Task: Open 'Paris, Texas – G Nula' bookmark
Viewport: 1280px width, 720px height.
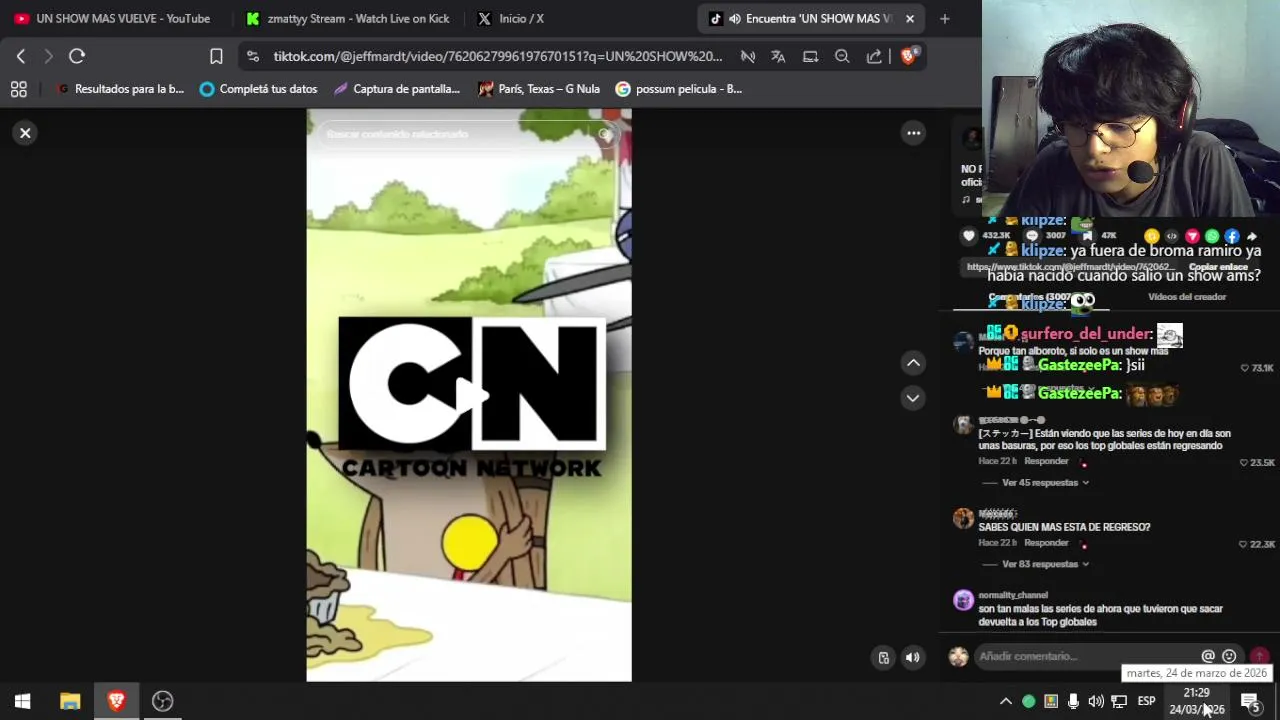Action: click(x=539, y=89)
